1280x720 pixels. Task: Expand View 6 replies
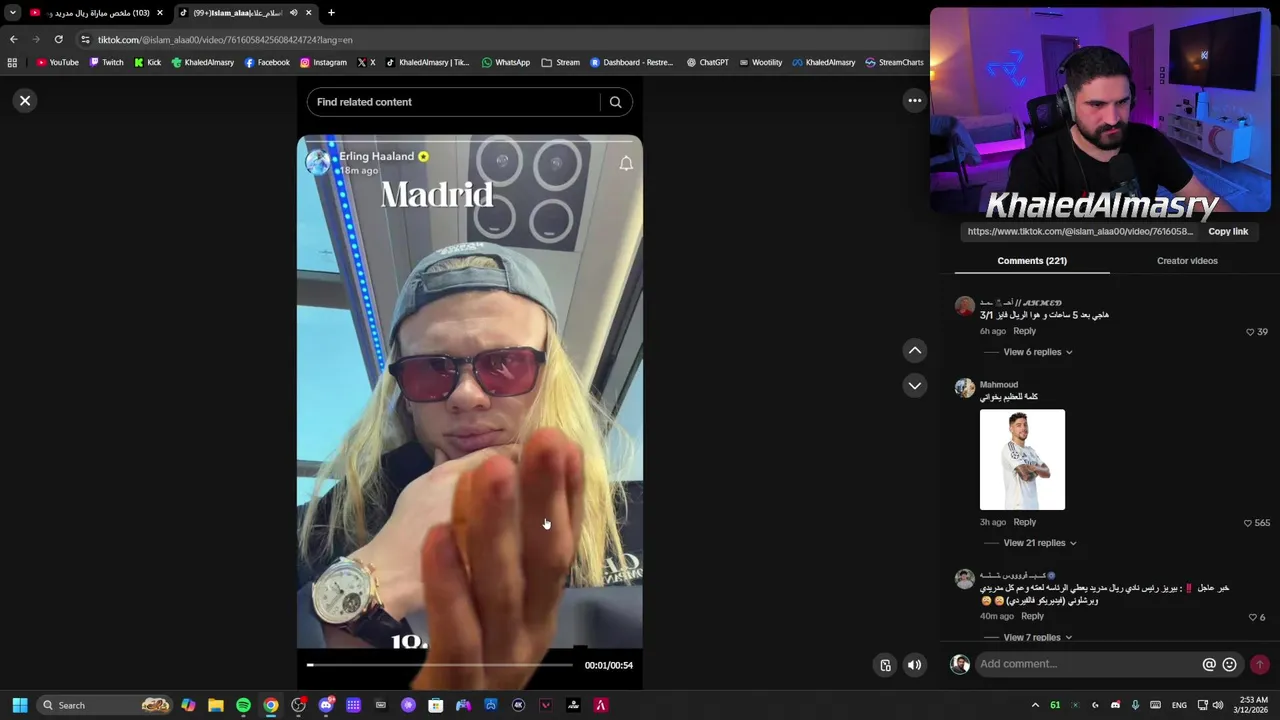coord(1038,352)
